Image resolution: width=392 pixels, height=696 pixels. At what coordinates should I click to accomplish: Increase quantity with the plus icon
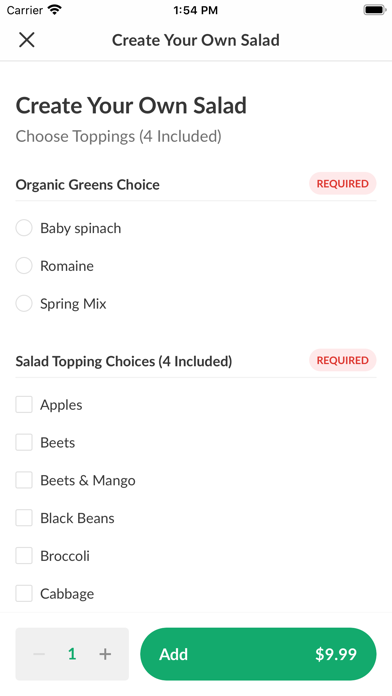[105, 654]
